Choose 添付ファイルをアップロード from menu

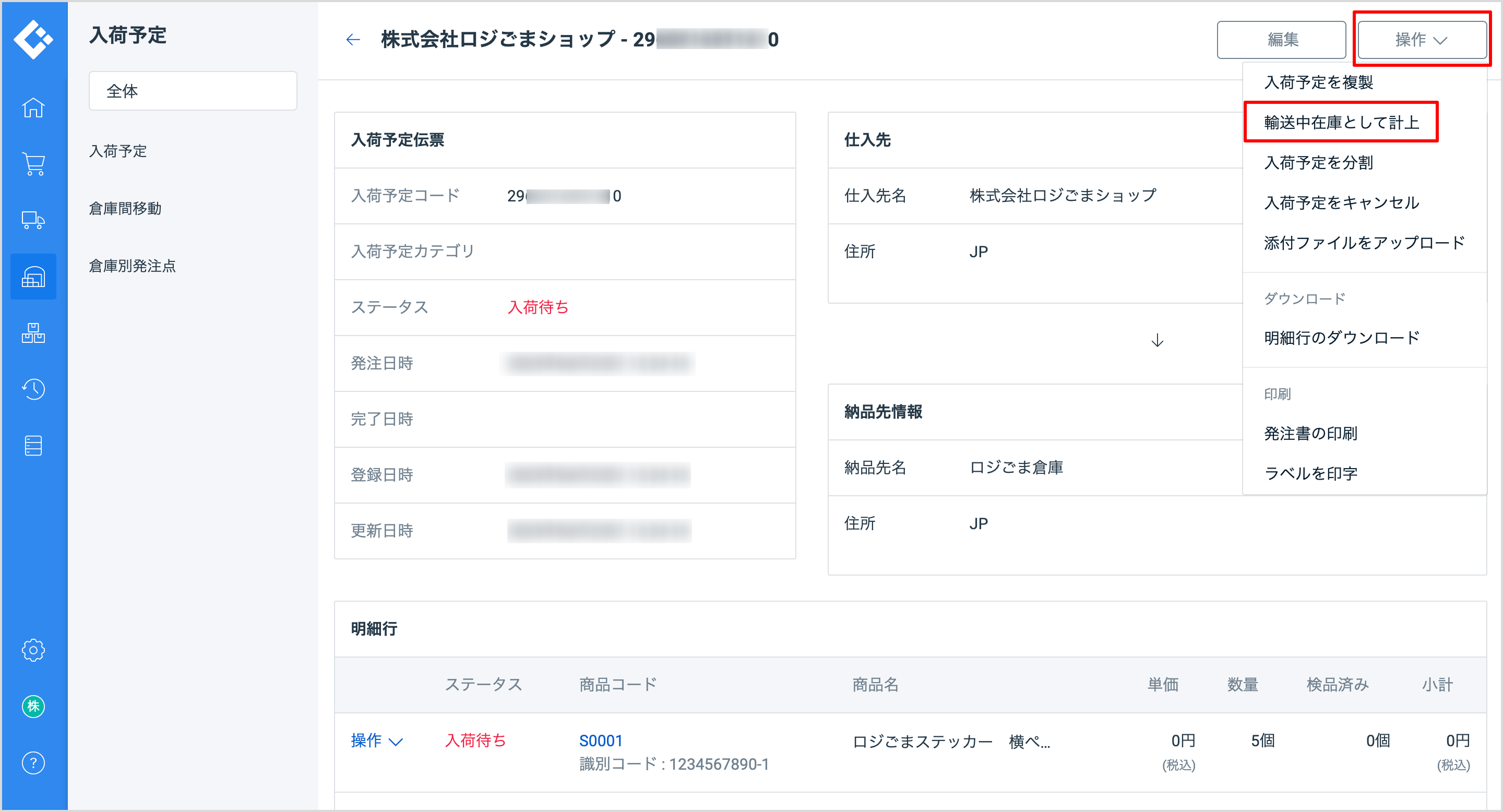pyautogui.click(x=1364, y=243)
